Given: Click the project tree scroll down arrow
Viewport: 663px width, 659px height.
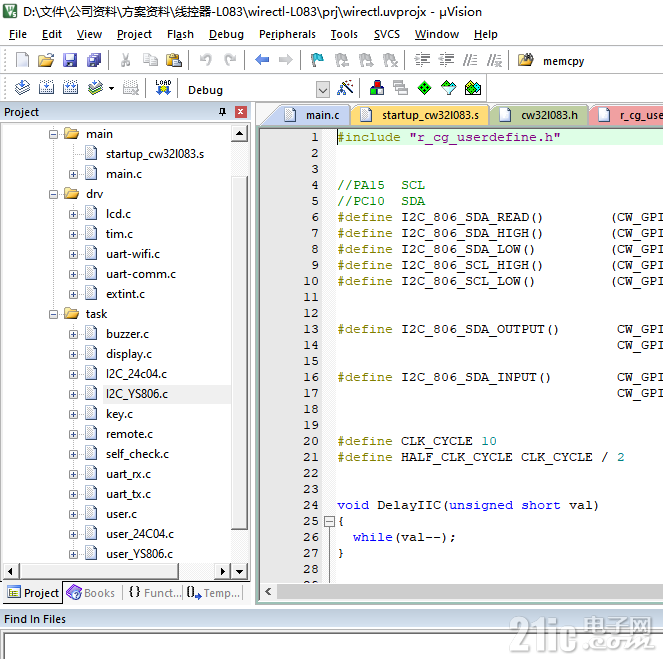Looking at the screenshot, I should (239, 571).
